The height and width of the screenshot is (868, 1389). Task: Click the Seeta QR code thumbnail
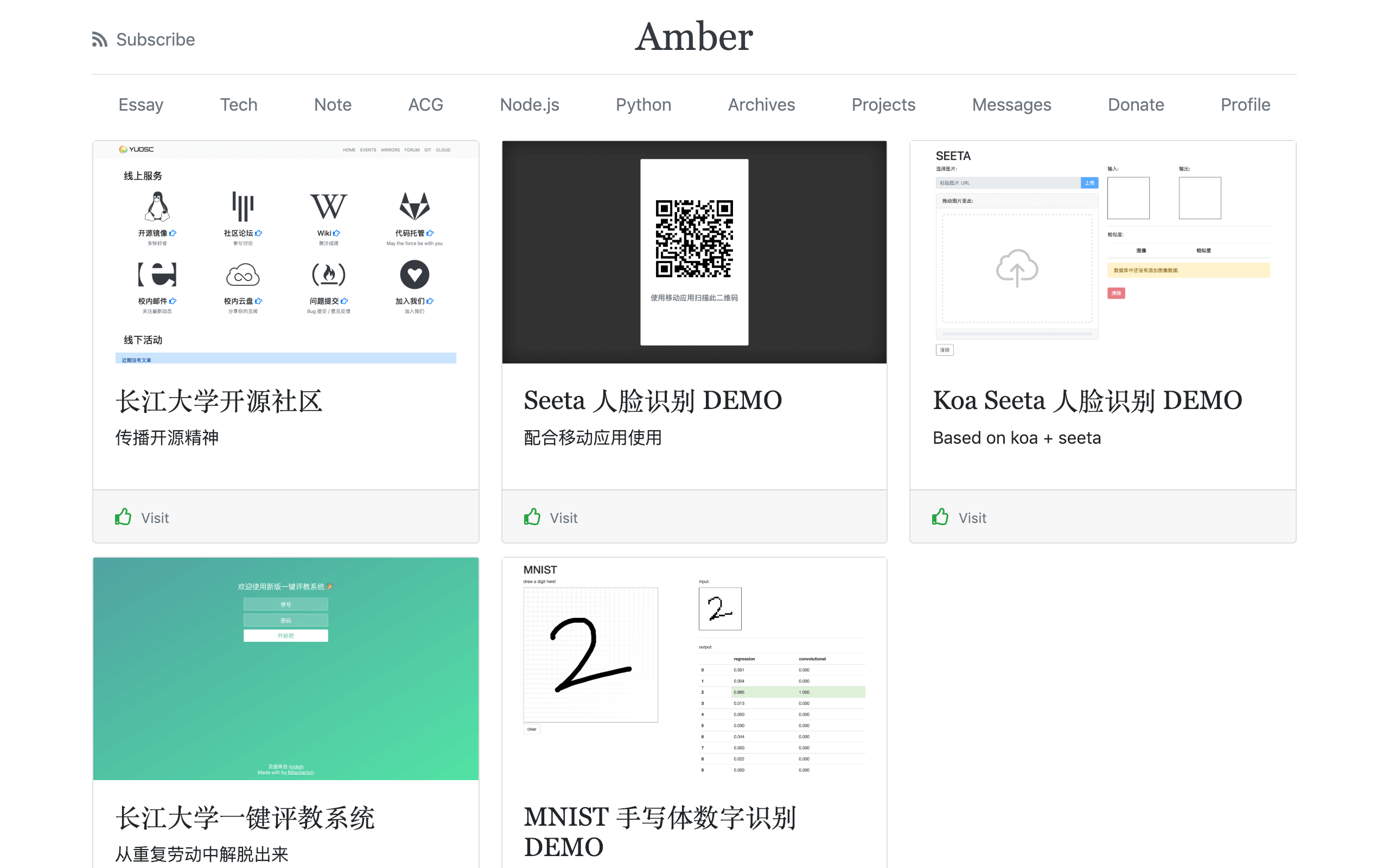(x=694, y=252)
